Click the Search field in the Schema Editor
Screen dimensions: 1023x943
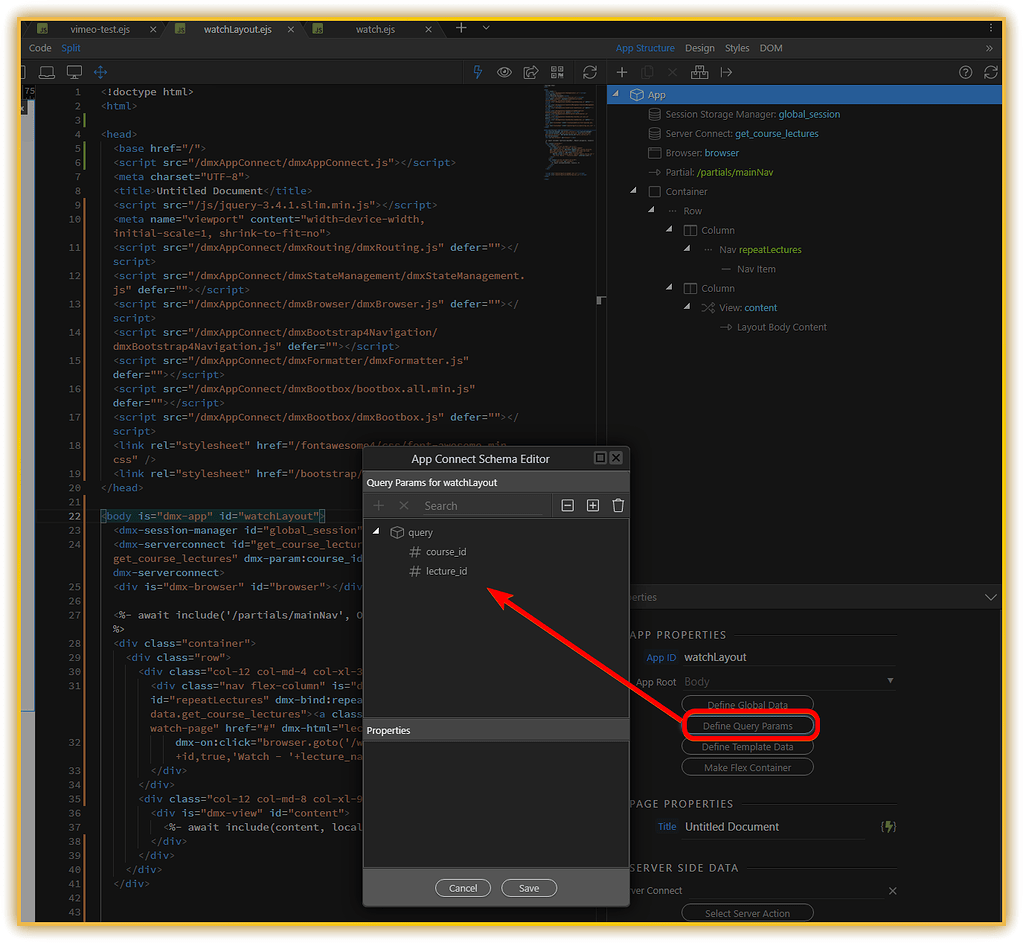point(480,506)
